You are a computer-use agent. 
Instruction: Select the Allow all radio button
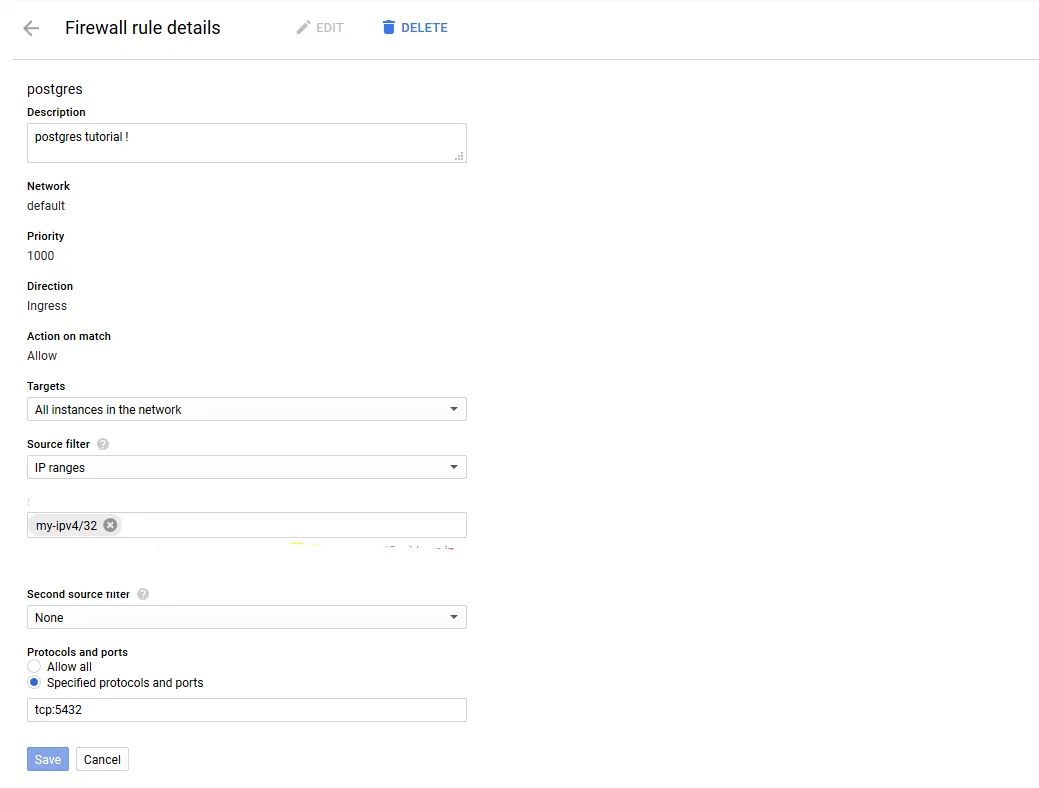(x=34, y=667)
